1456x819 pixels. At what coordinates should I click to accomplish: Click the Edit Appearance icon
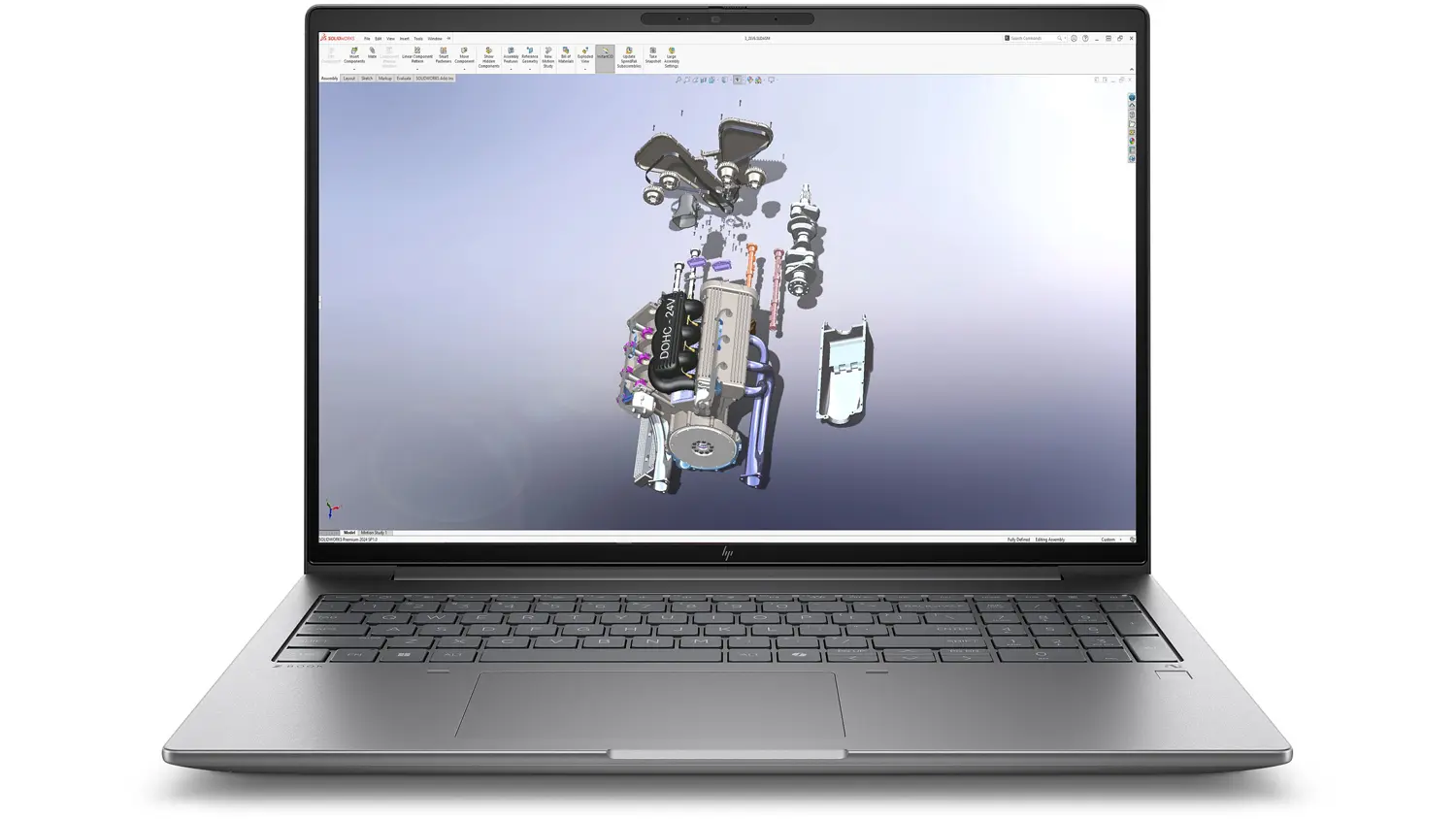pyautogui.click(x=749, y=80)
